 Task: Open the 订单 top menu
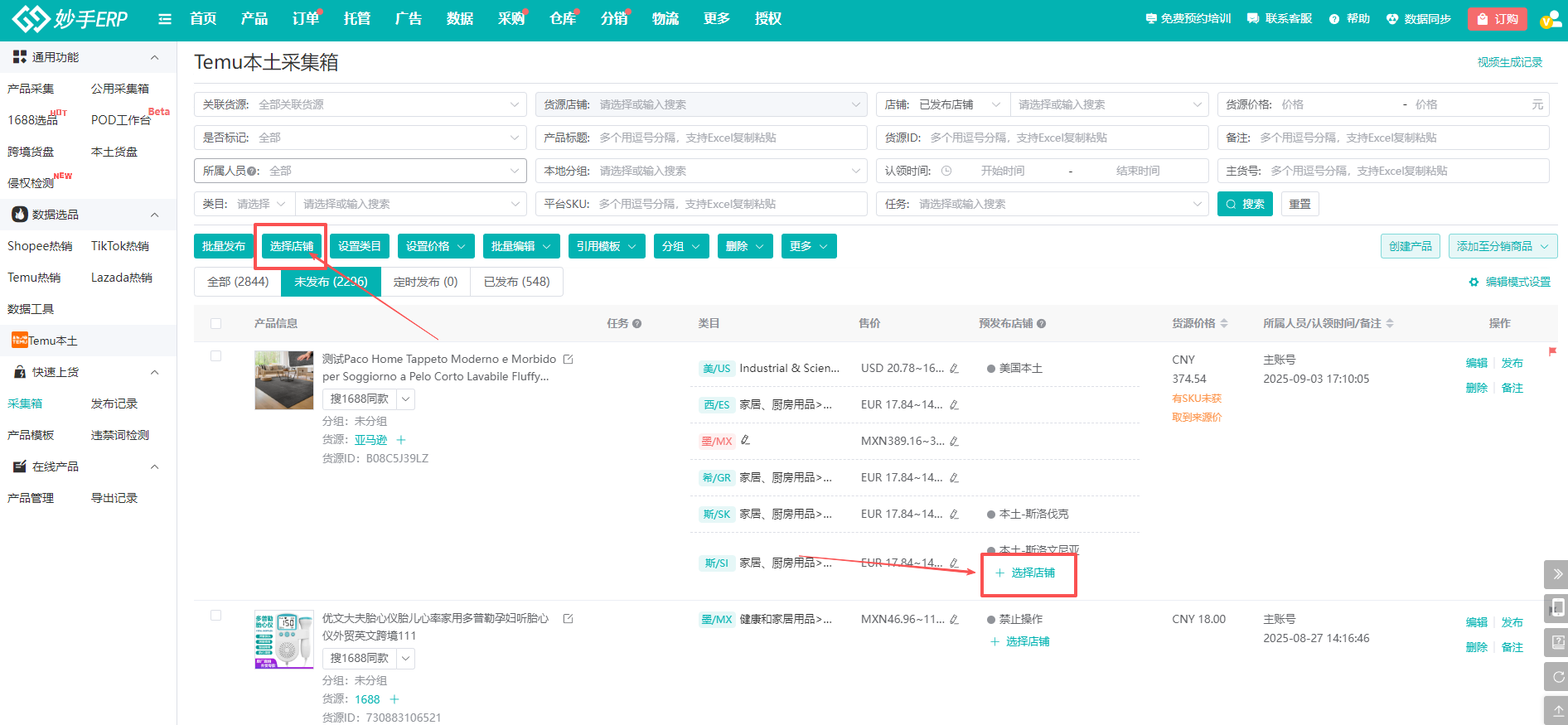point(306,18)
